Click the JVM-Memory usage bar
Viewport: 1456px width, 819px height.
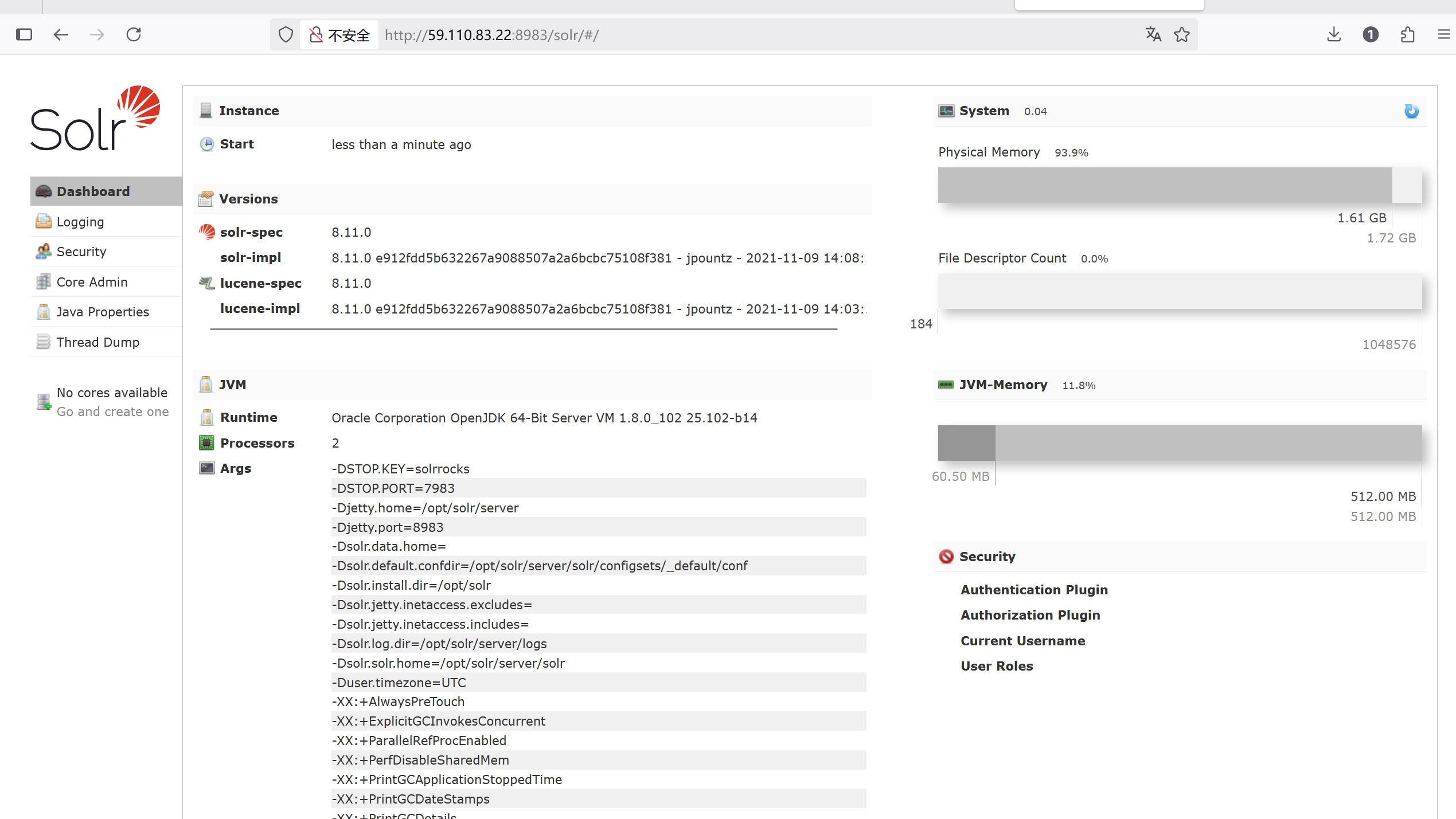click(1180, 443)
